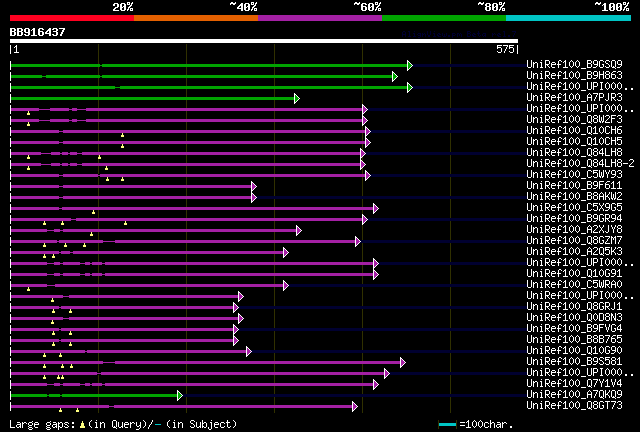Click the yellow gap marker under the Q8W2F3 row
Screen dimensions: 640x432
[29, 124]
